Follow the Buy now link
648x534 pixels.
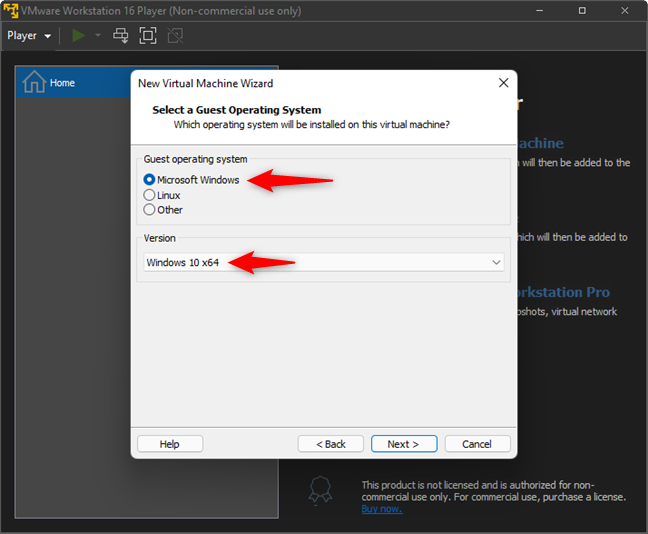pyautogui.click(x=381, y=509)
